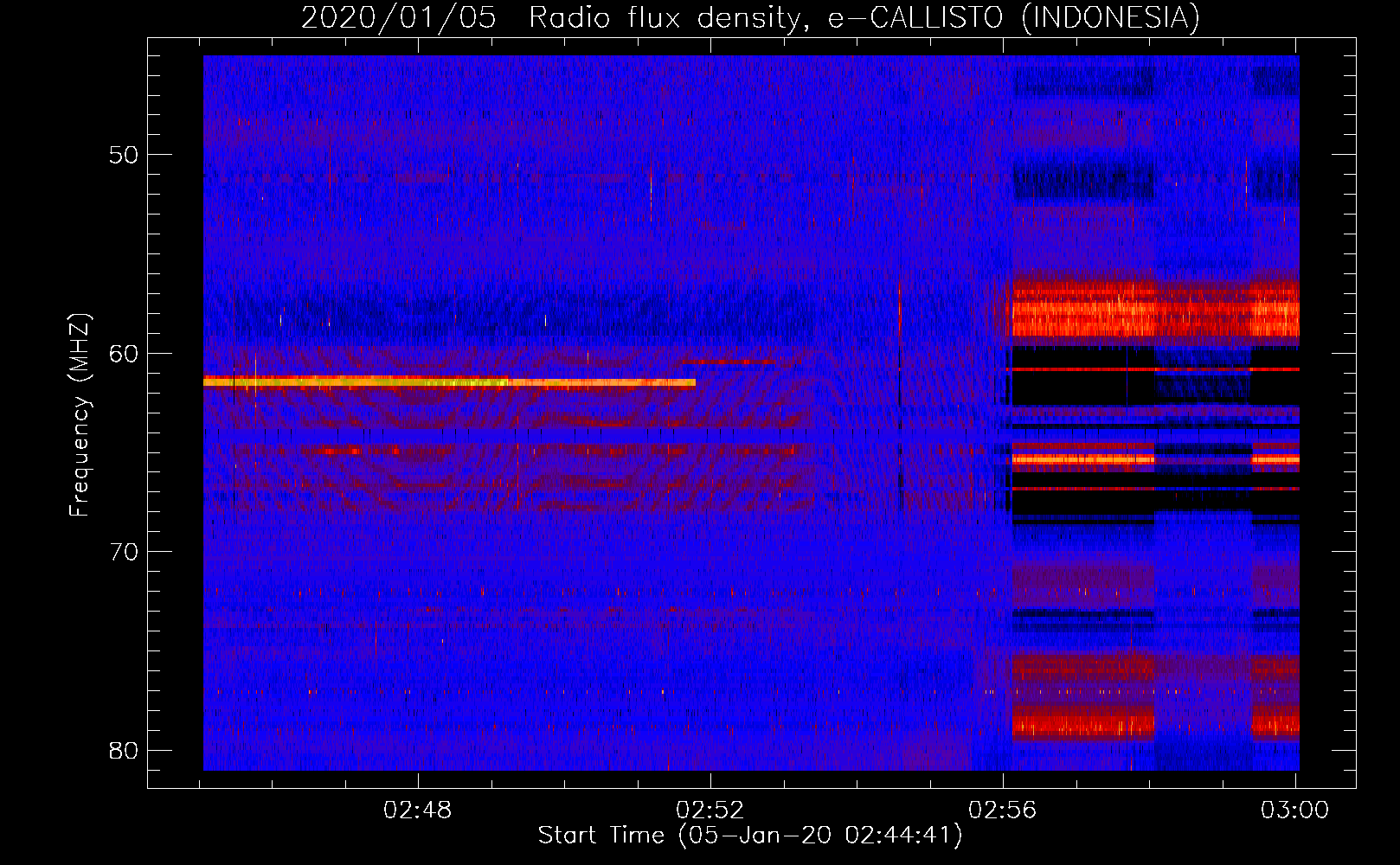Click the 60 frequency tick label
Viewport: 1400px width, 865px height.
[x=124, y=353]
